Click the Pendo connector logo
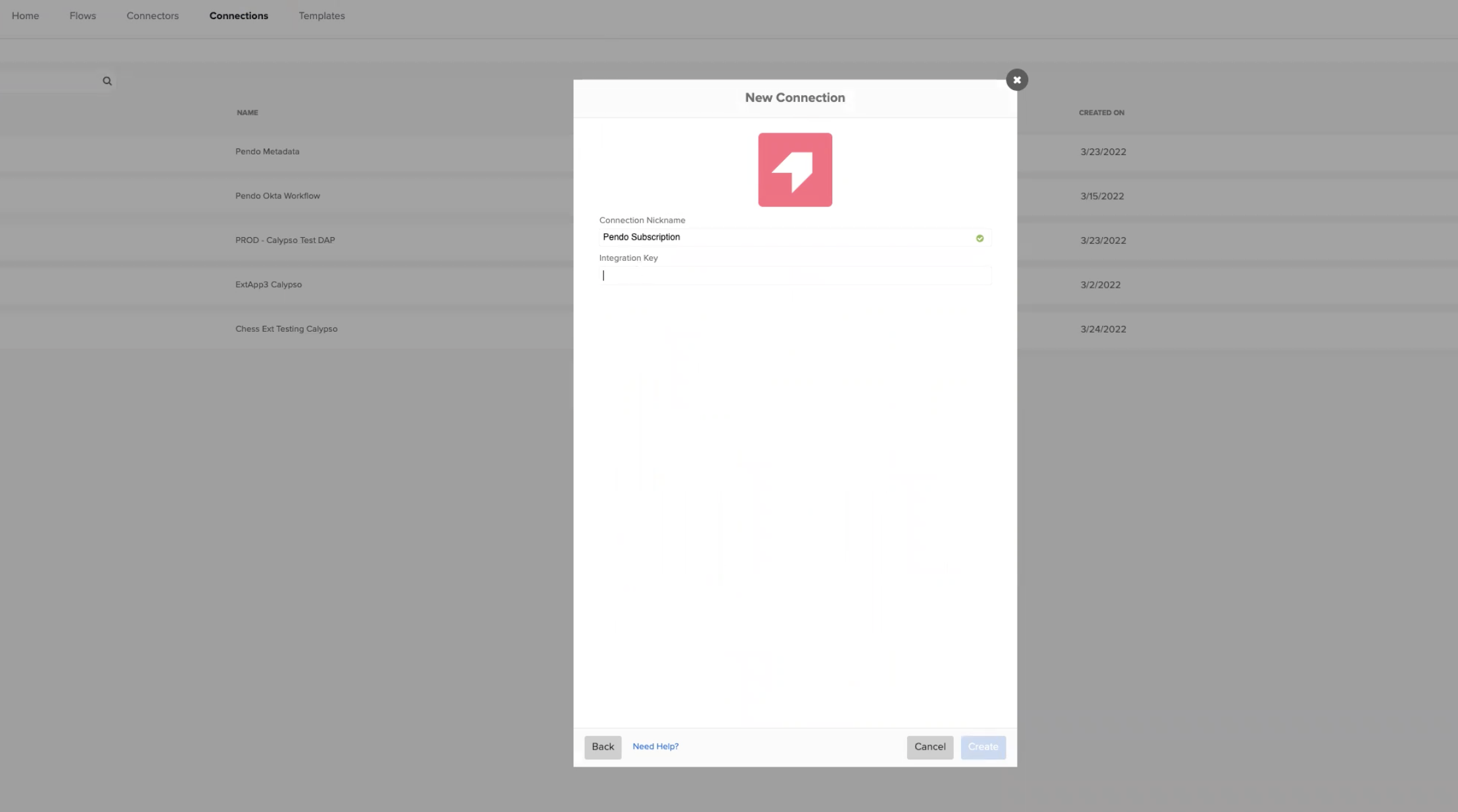 795,169
